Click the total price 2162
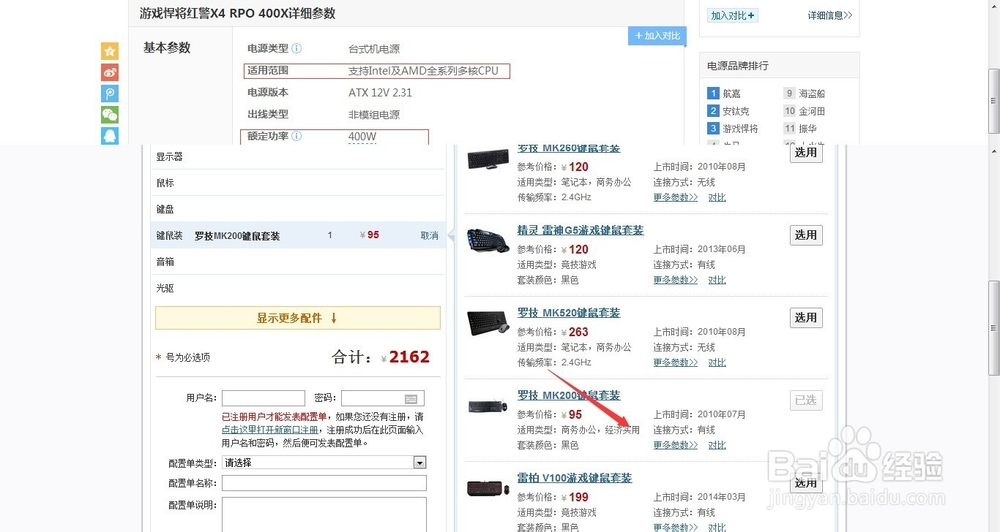This screenshot has width=1000, height=532. click(409, 357)
